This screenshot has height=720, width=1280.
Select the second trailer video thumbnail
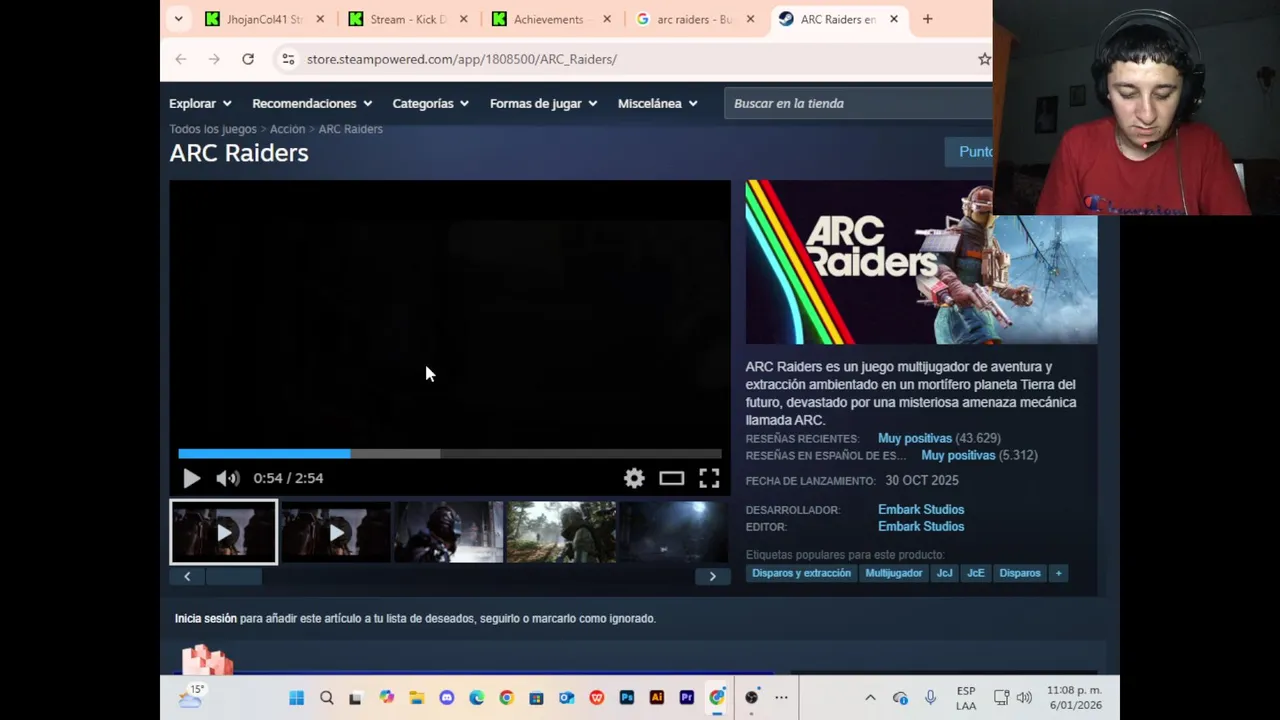[x=336, y=532]
